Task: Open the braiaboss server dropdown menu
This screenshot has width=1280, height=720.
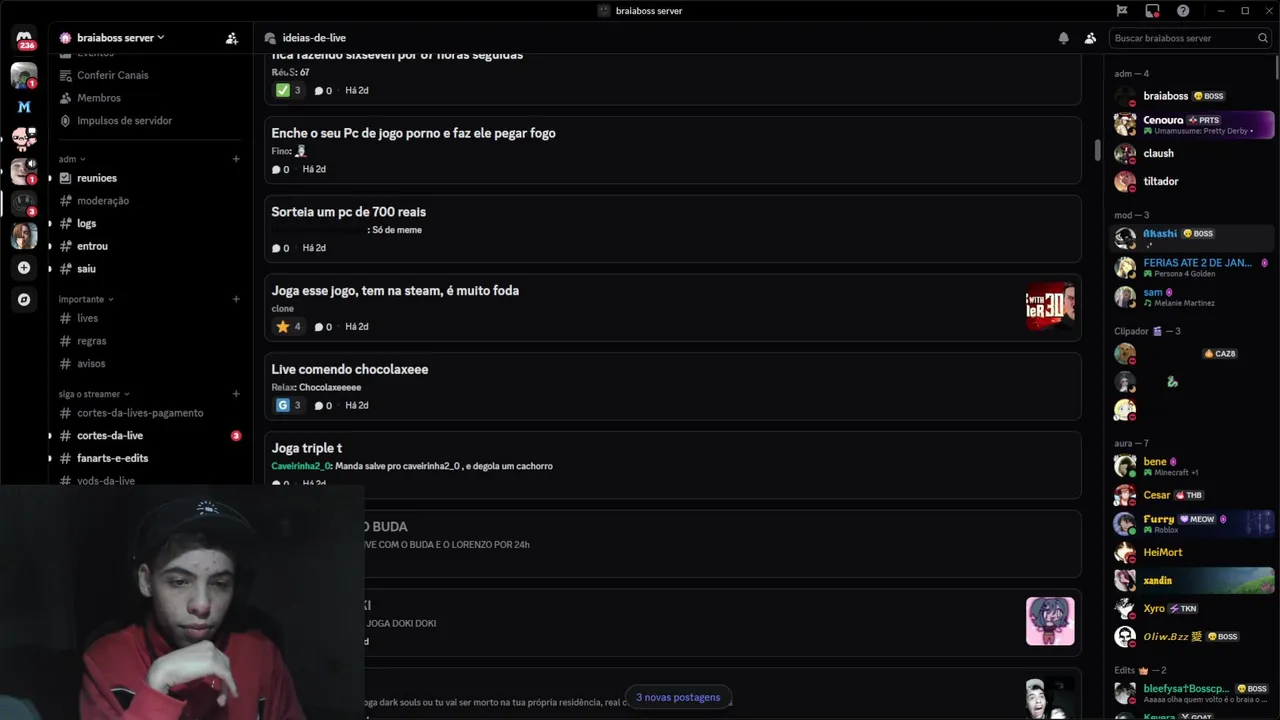Action: click(x=112, y=38)
